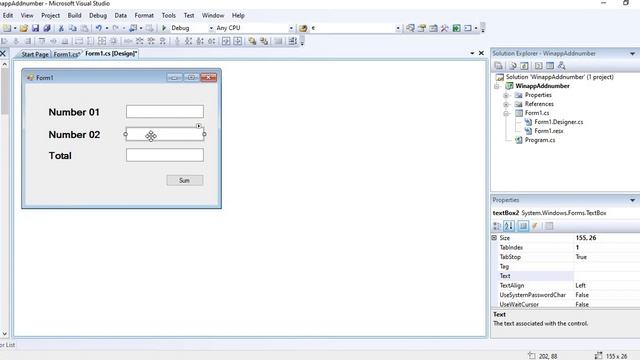
Task: Select the UseSystemPasswordChar property row
Action: click(566, 295)
